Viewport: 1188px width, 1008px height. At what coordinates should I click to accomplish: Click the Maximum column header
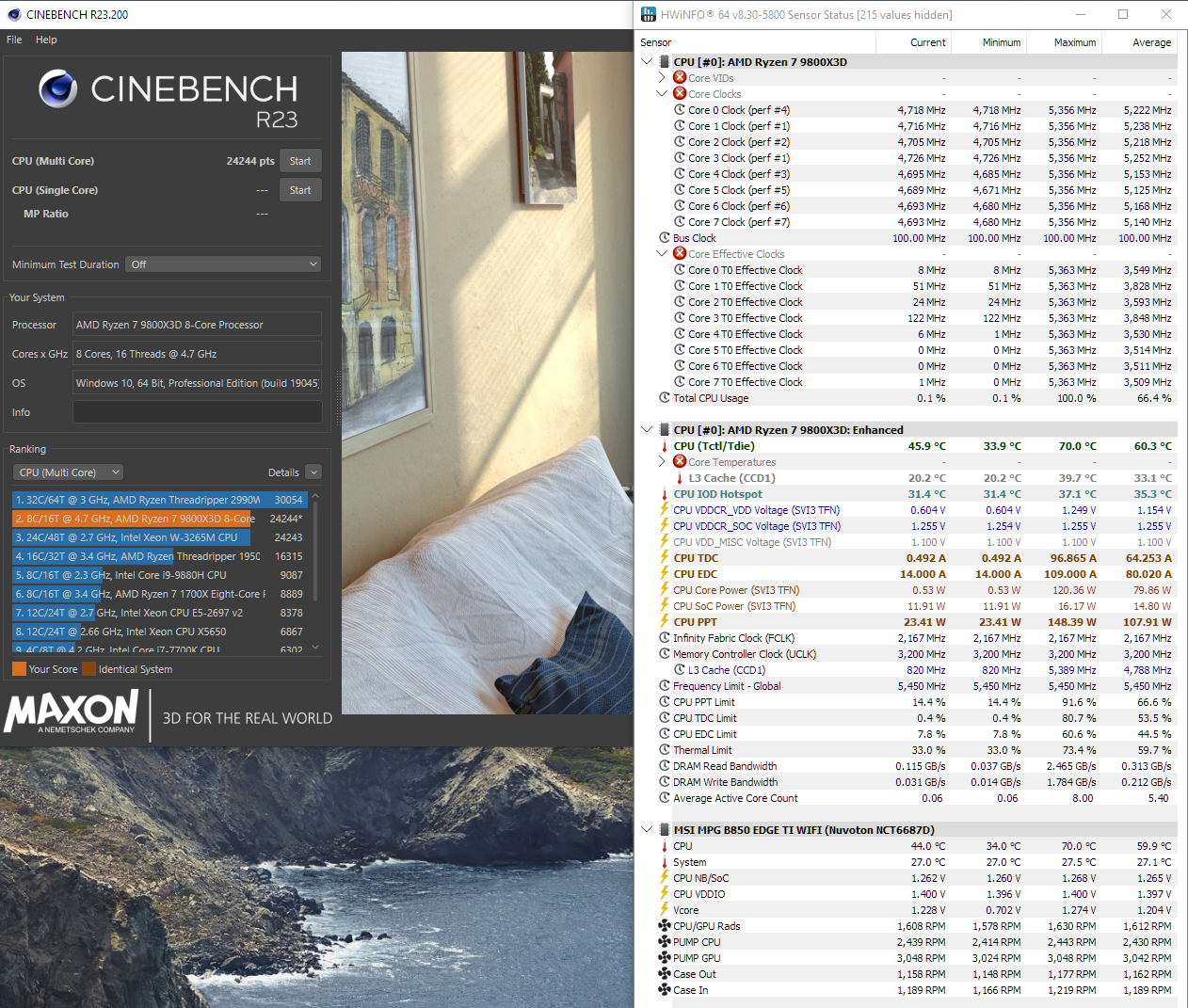point(1064,42)
